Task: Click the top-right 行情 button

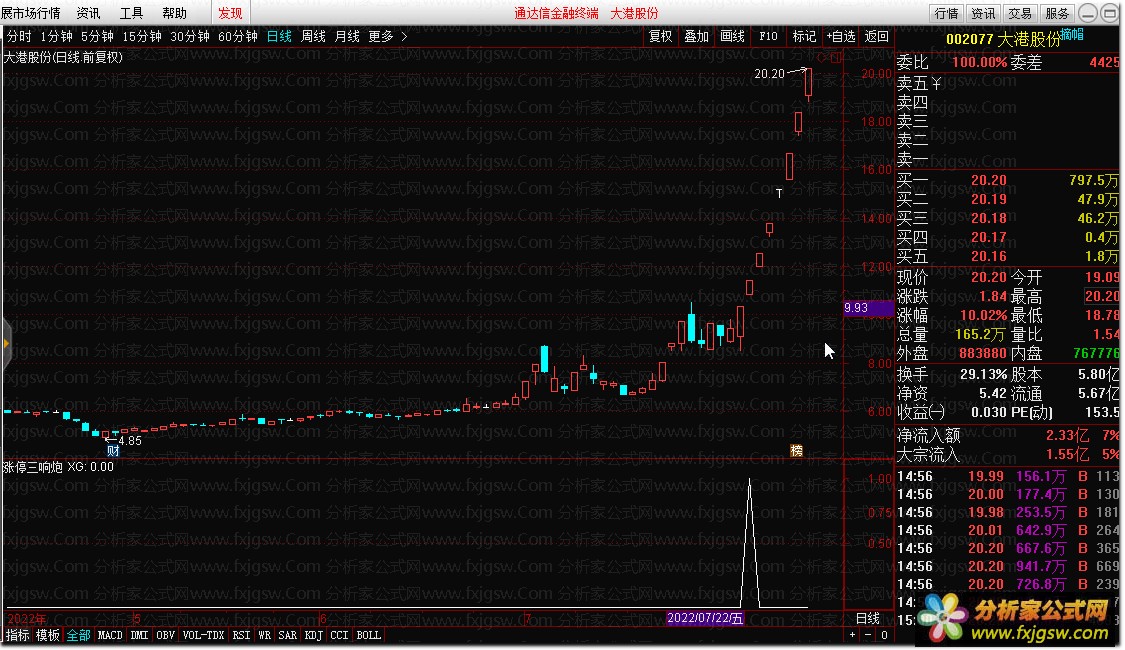Action: tap(946, 13)
